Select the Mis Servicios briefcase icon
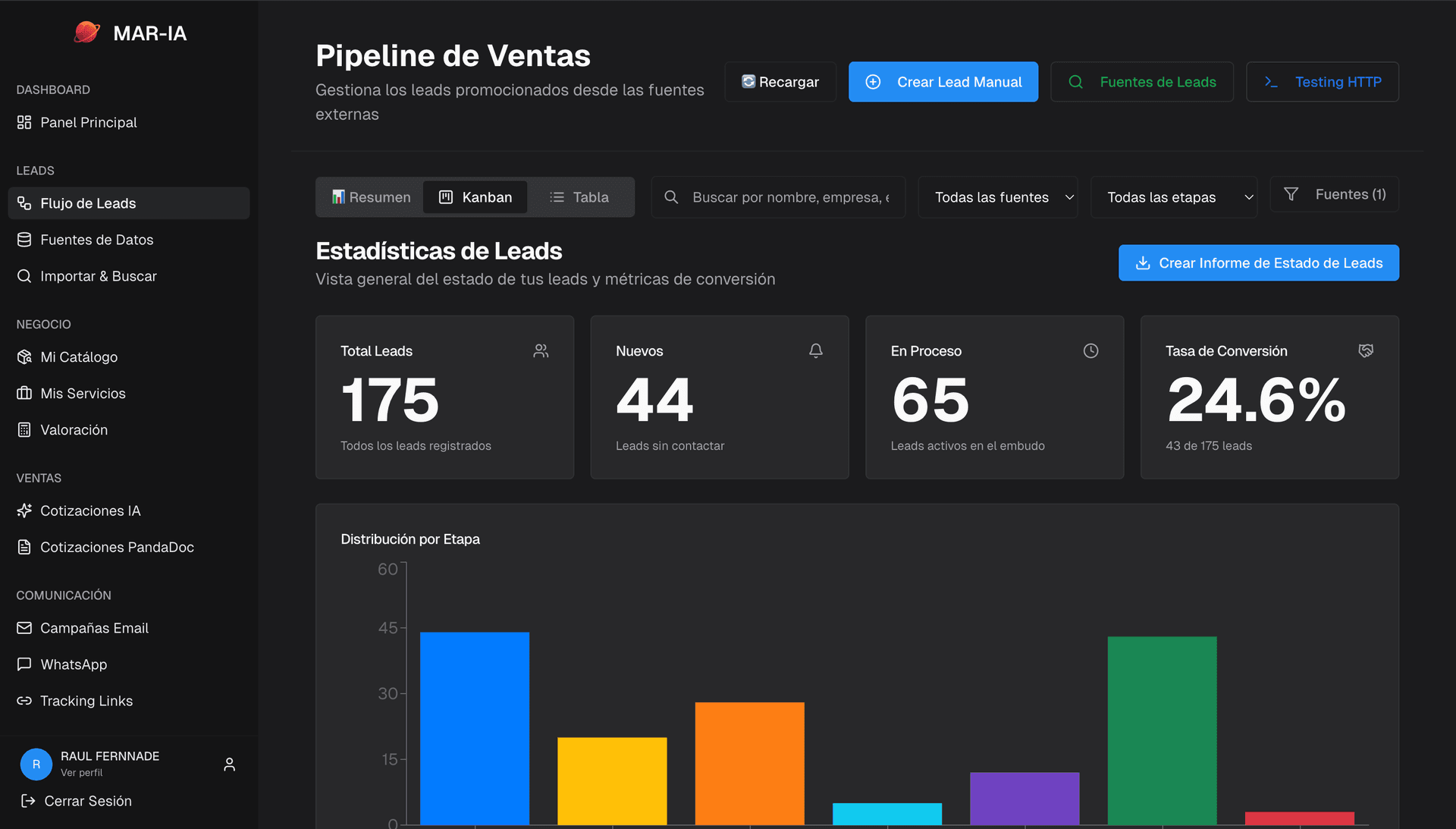 coord(25,393)
